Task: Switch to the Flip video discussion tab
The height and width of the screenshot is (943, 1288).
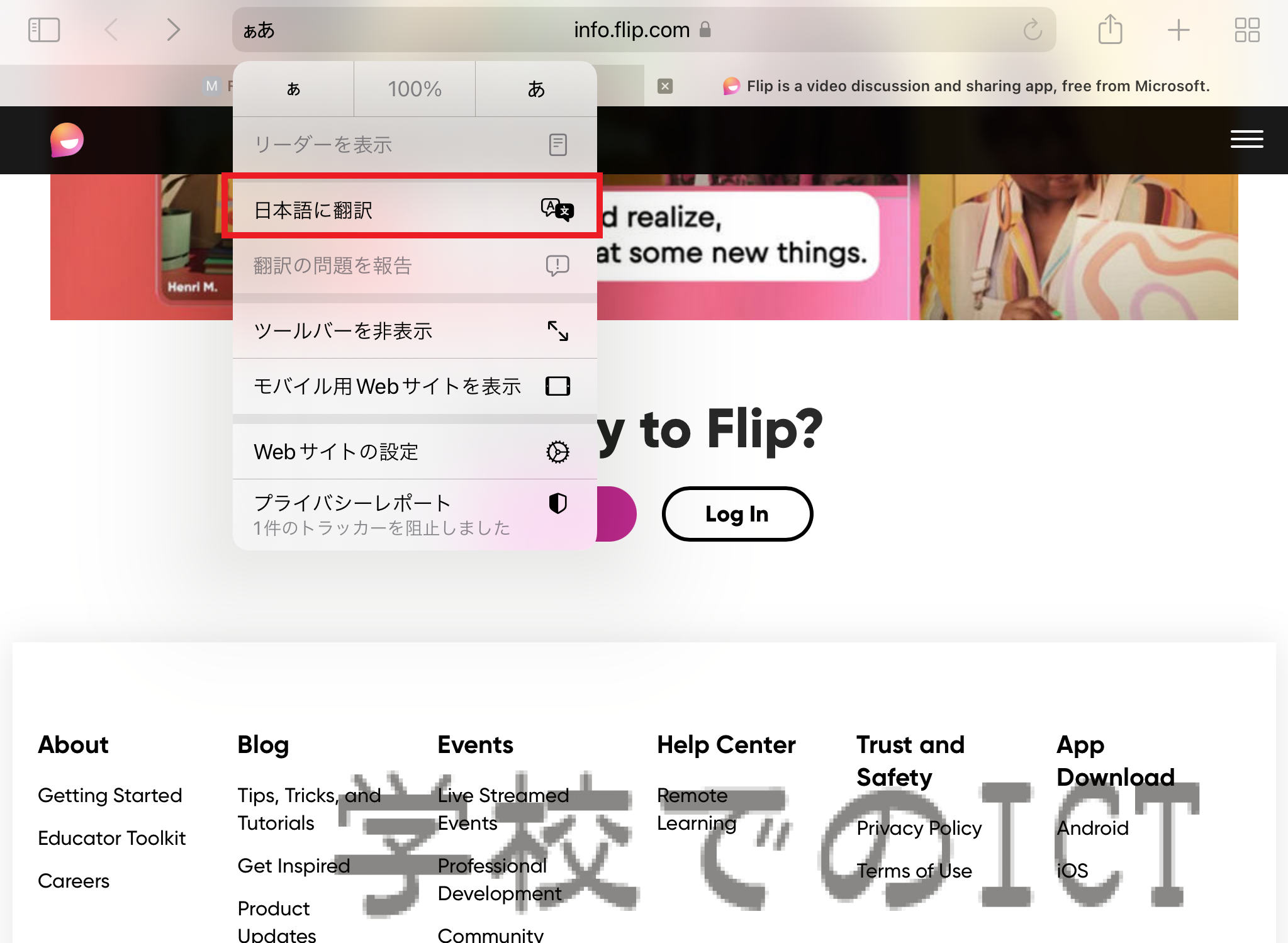Action: tap(966, 86)
